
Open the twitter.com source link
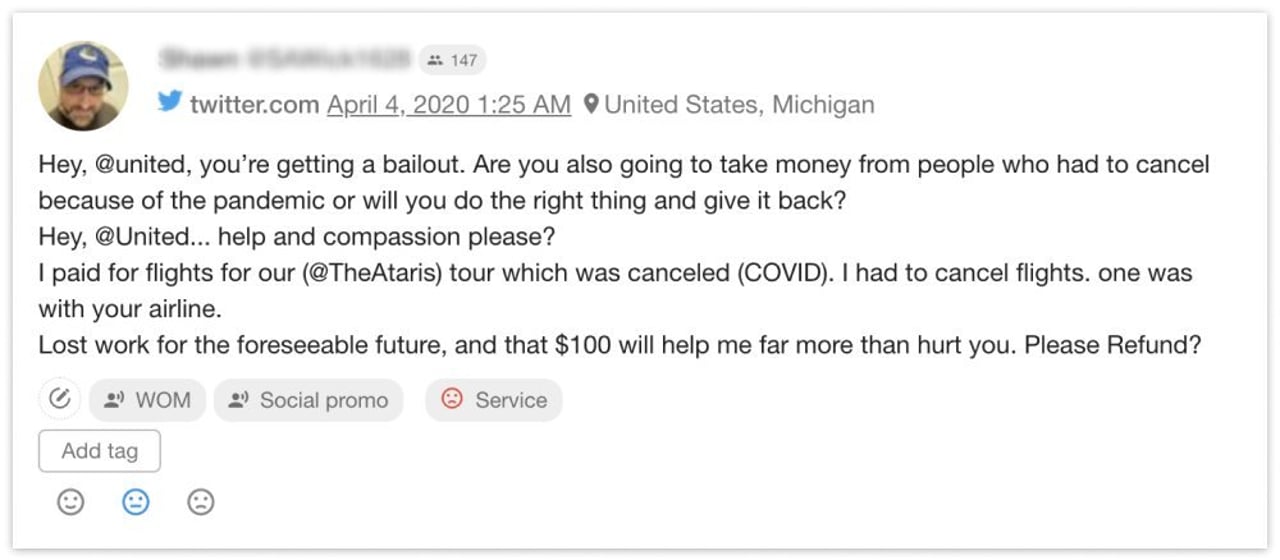point(255,104)
